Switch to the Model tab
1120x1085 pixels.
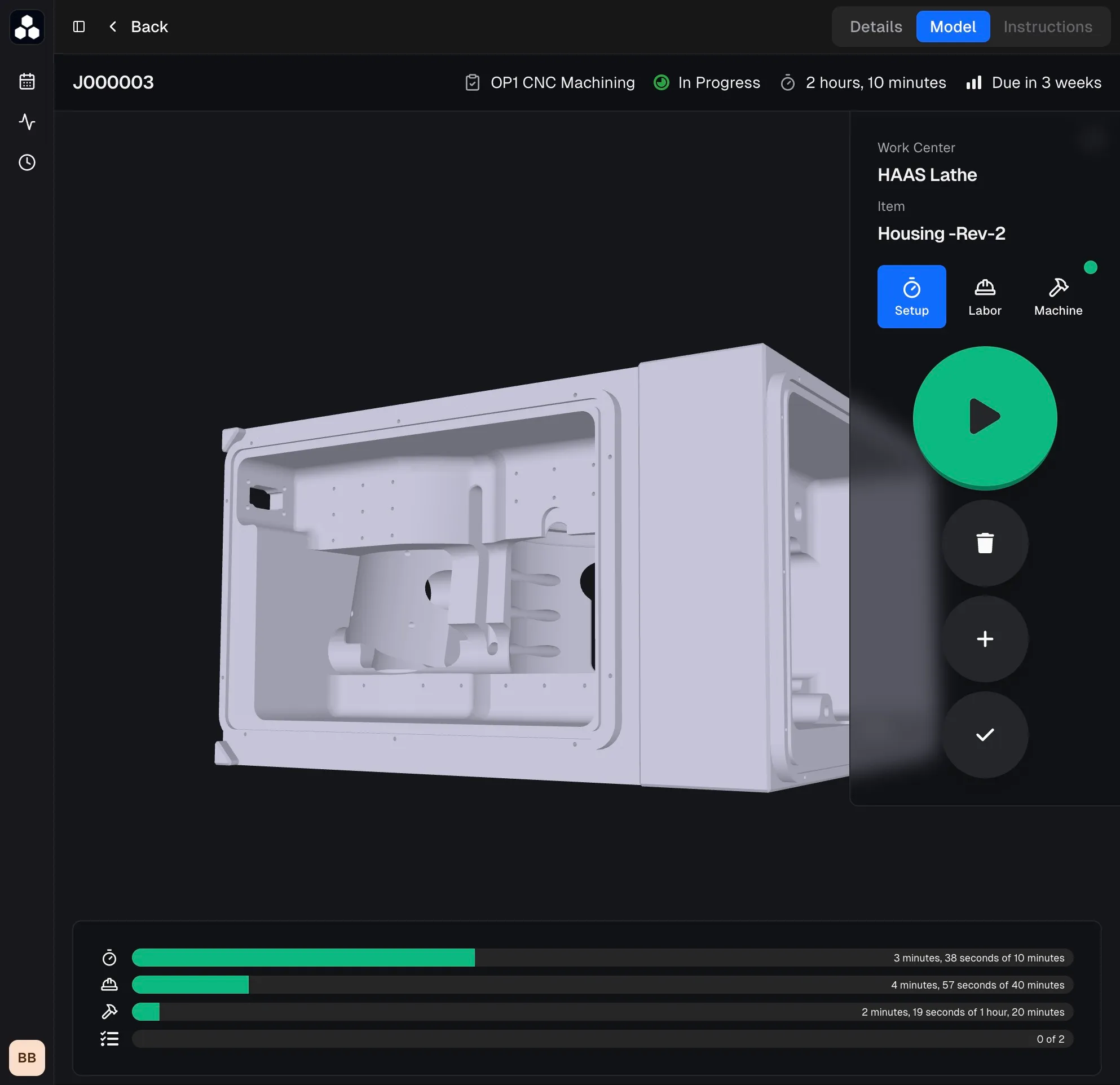tap(953, 27)
